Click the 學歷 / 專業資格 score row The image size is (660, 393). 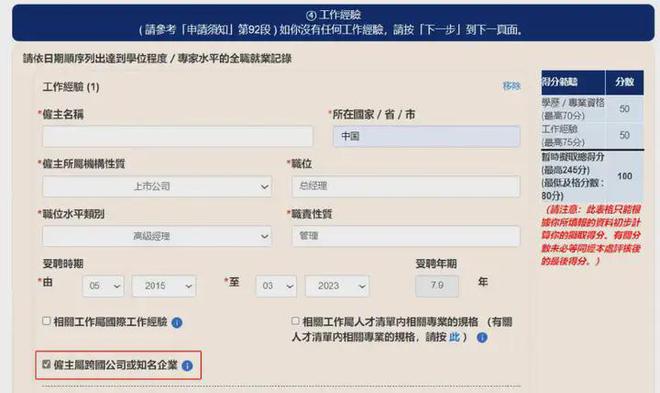[x=592, y=109]
